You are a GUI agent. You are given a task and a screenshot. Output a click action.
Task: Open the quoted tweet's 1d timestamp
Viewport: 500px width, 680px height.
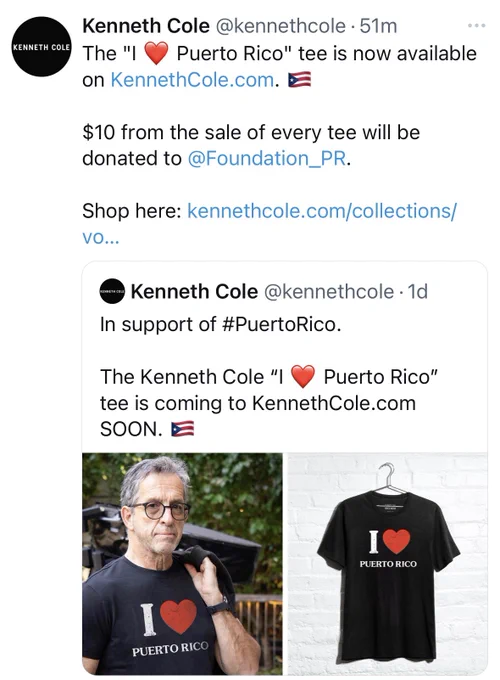coord(418,291)
